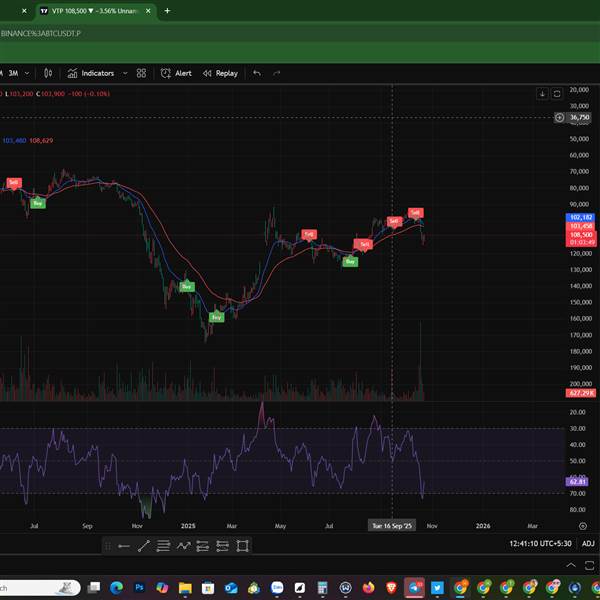Click the down arrow button above price scale
600x600 pixels.
pos(542,93)
